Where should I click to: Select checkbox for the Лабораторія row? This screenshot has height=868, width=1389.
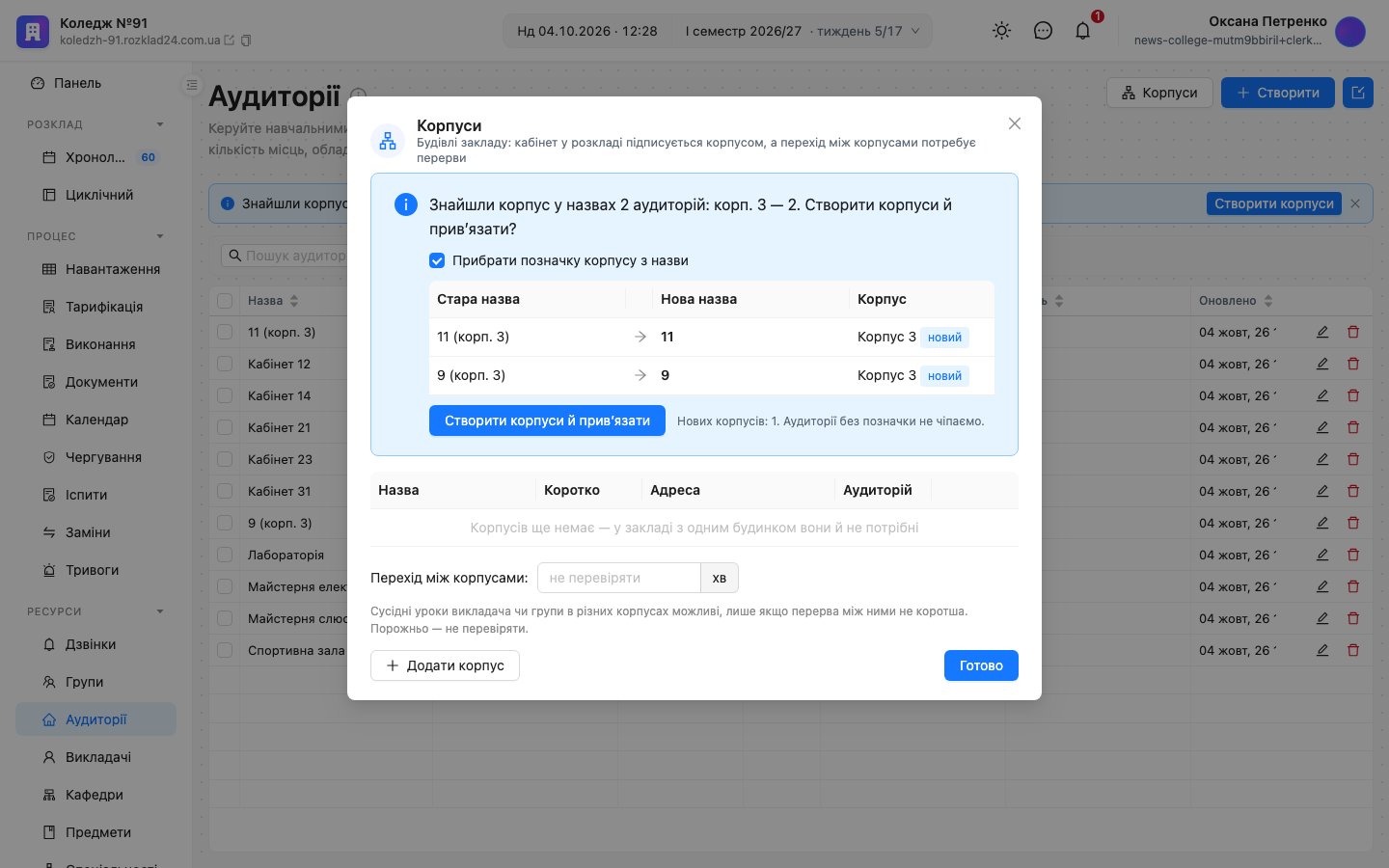(x=225, y=555)
